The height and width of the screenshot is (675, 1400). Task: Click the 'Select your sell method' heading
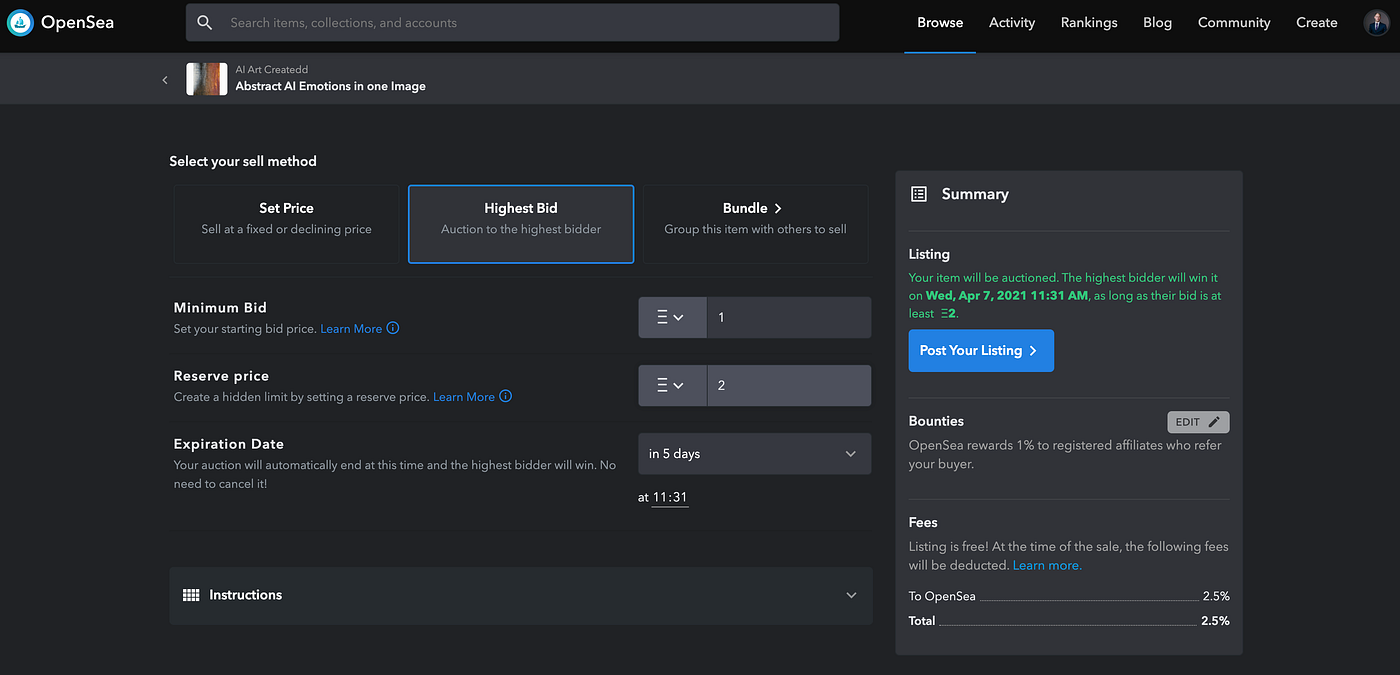pyautogui.click(x=243, y=161)
